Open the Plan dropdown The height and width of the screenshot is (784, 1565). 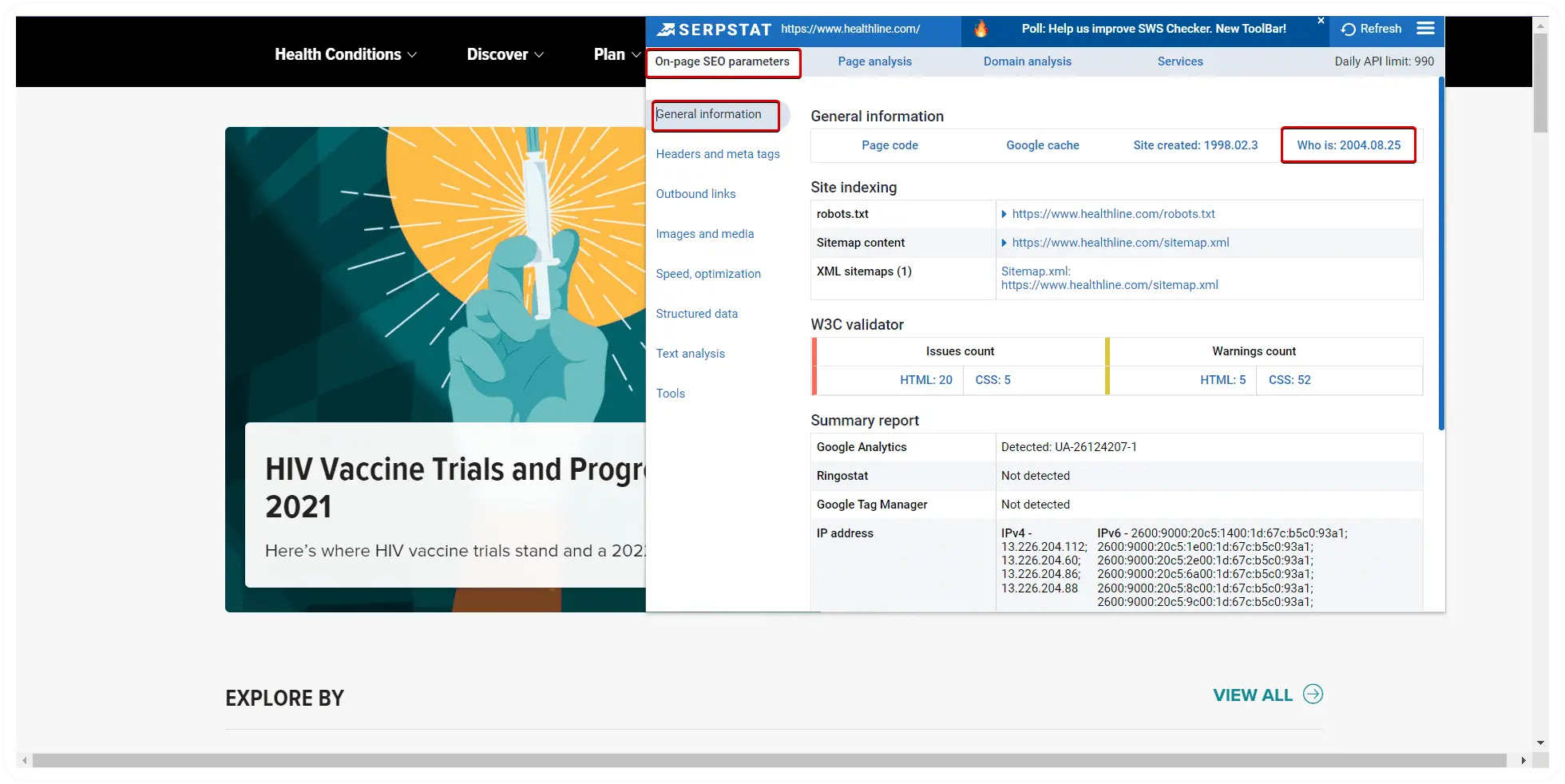(x=616, y=54)
